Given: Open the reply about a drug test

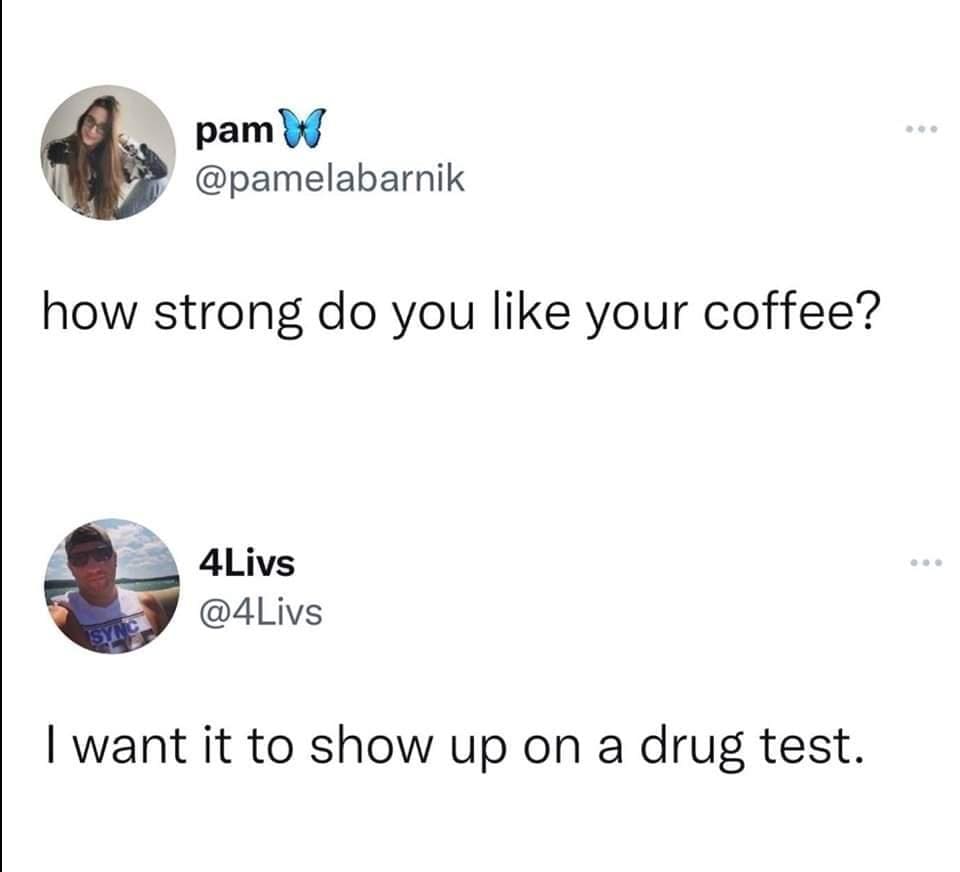Looking at the screenshot, I should click(456, 746).
